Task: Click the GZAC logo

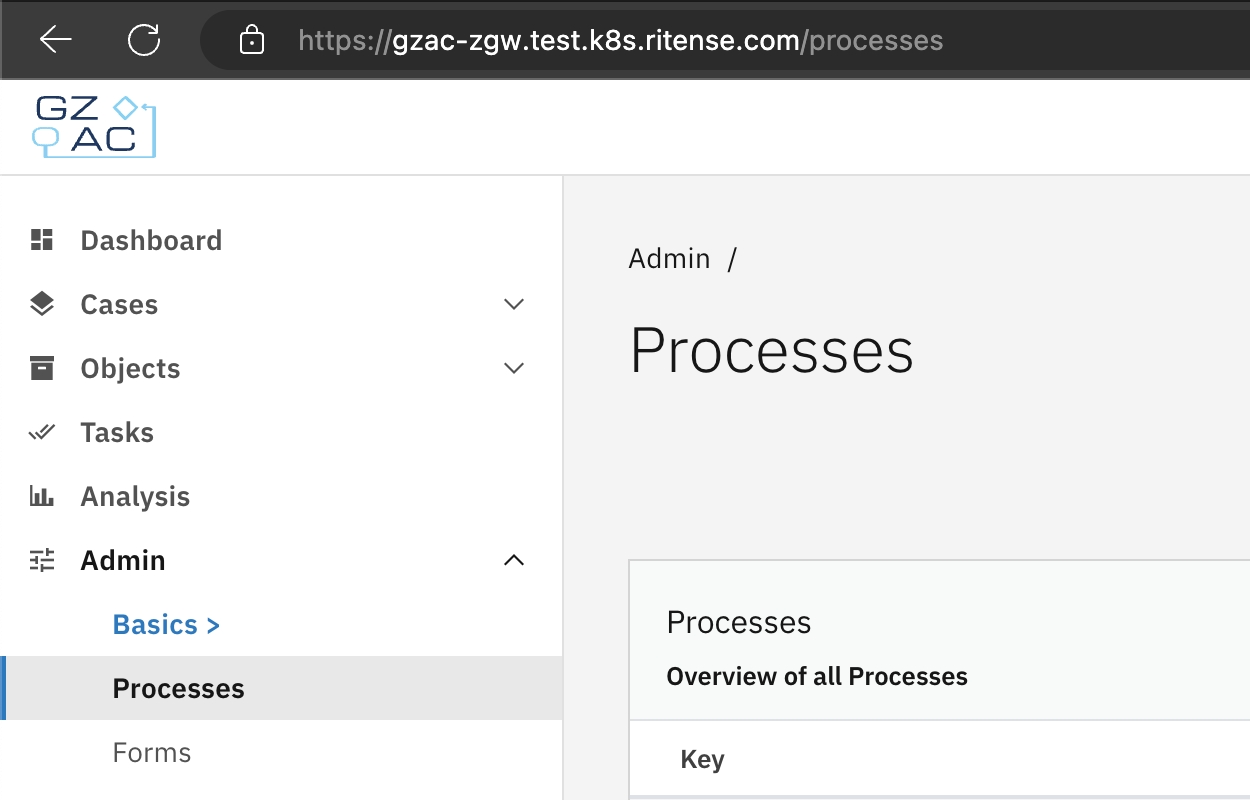Action: pyautogui.click(x=94, y=127)
